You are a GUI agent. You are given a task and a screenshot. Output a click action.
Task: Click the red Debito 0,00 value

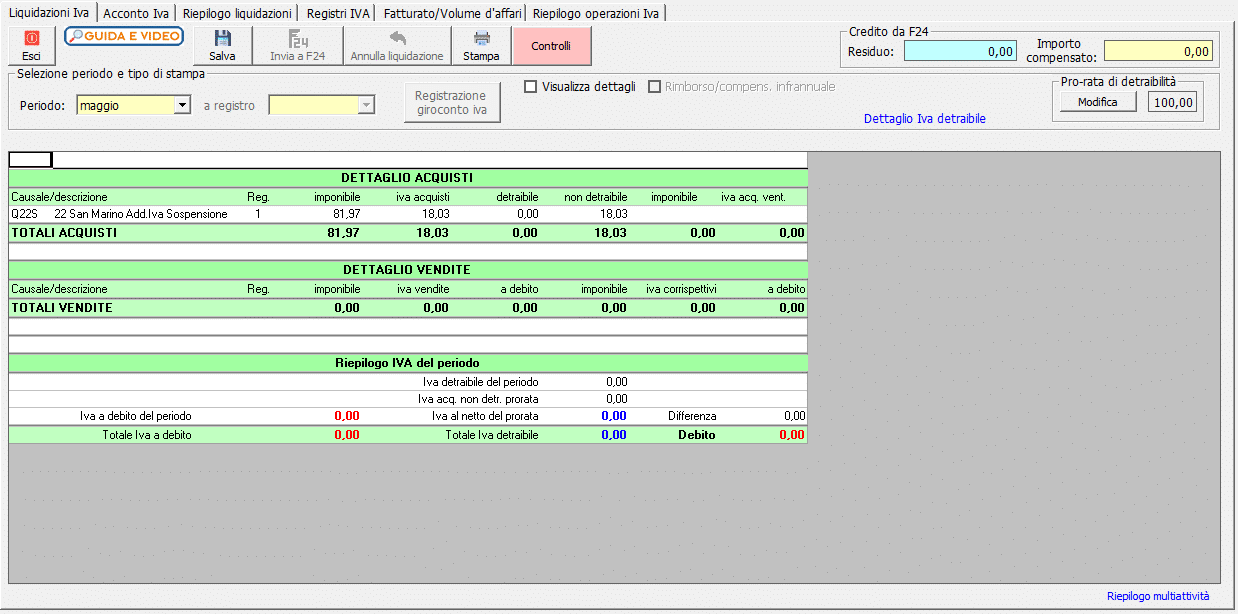point(792,435)
